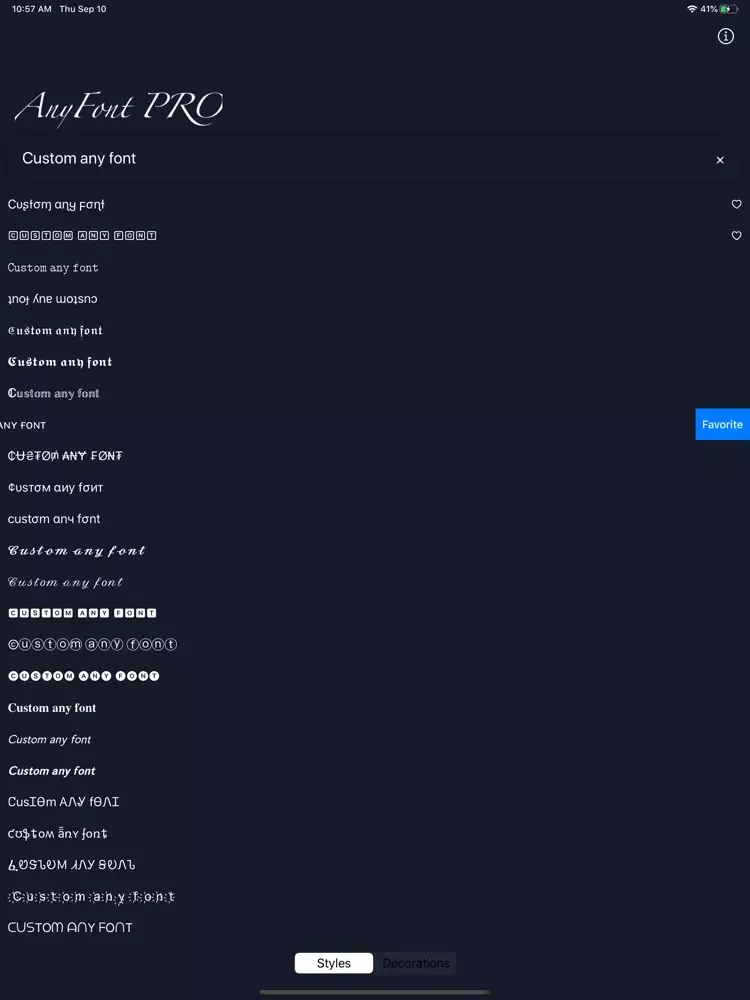The height and width of the screenshot is (1000, 750).
Task: Select the dotted-decorated spaced letters style
Action: point(91,897)
